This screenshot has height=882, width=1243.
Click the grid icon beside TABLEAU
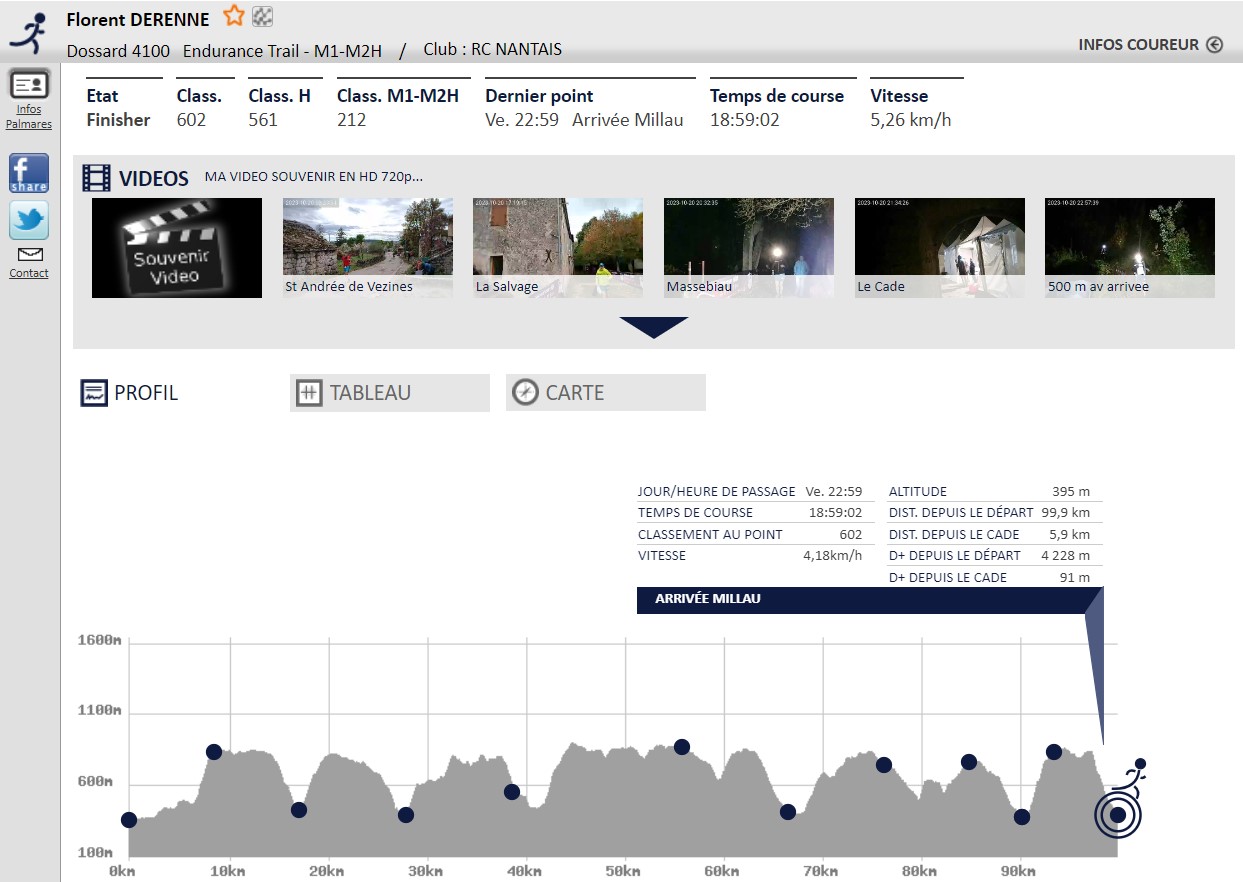[308, 392]
